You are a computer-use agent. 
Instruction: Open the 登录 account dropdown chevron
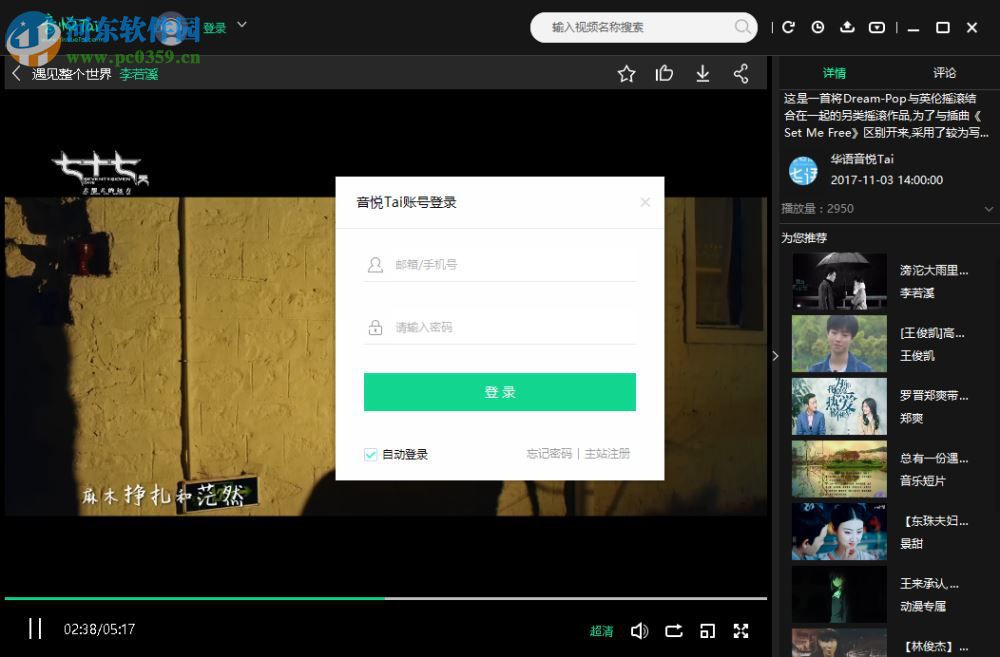tap(240, 27)
